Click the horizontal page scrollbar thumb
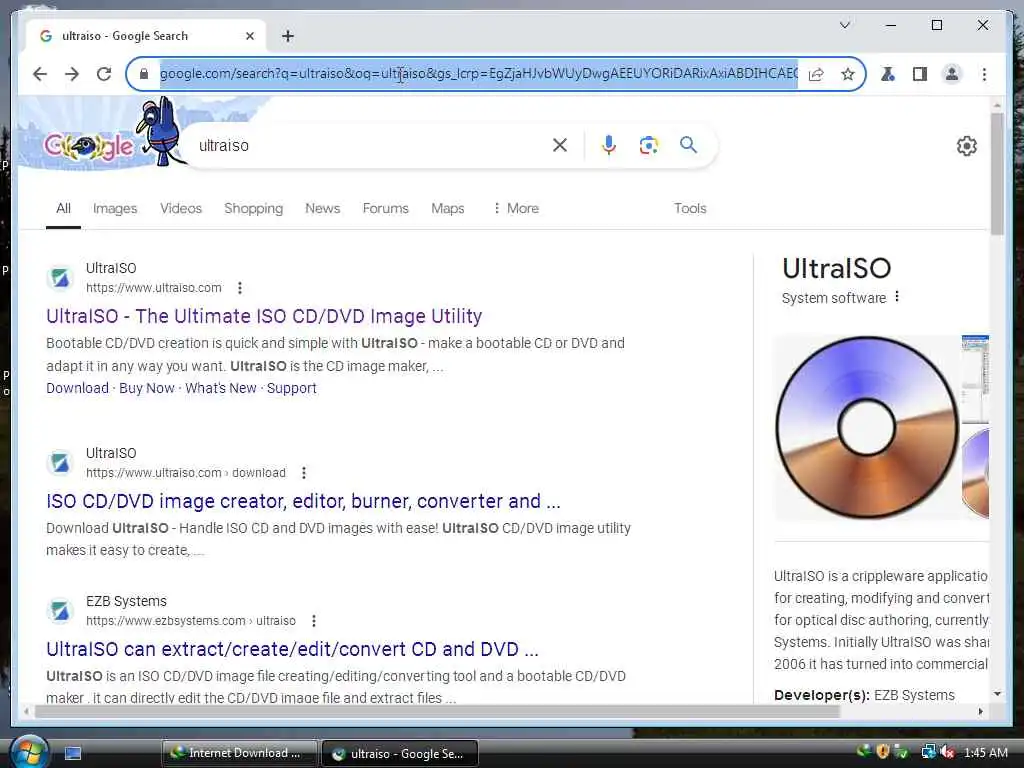 point(436,711)
